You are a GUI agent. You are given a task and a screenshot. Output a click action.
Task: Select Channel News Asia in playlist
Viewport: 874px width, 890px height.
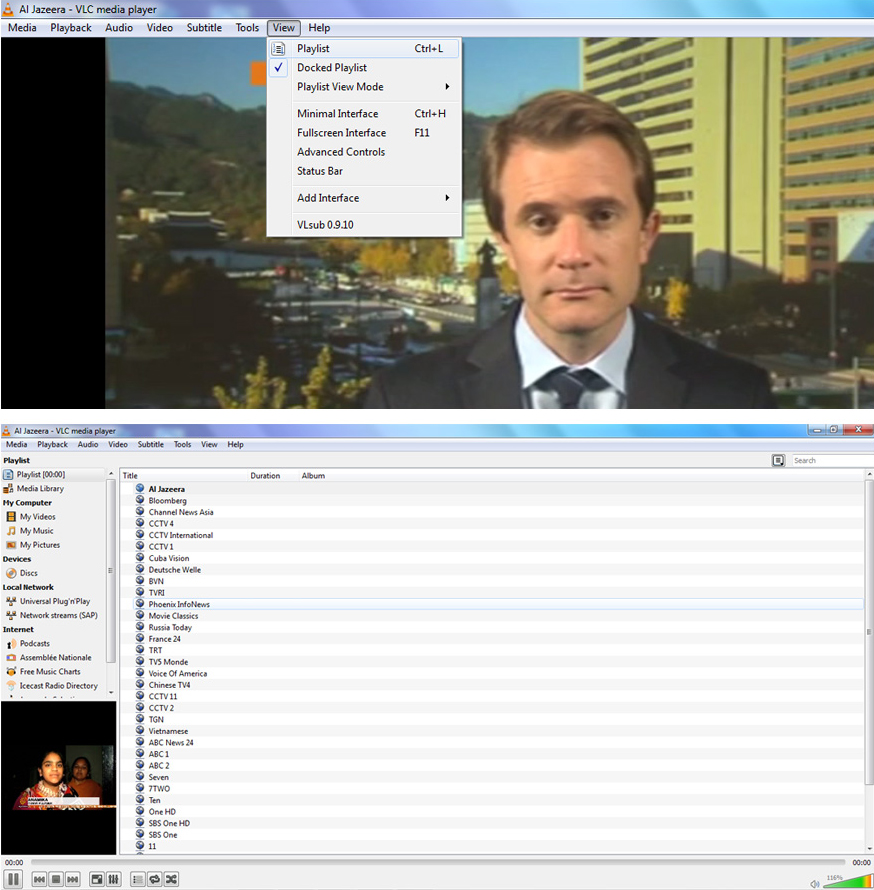(x=181, y=512)
